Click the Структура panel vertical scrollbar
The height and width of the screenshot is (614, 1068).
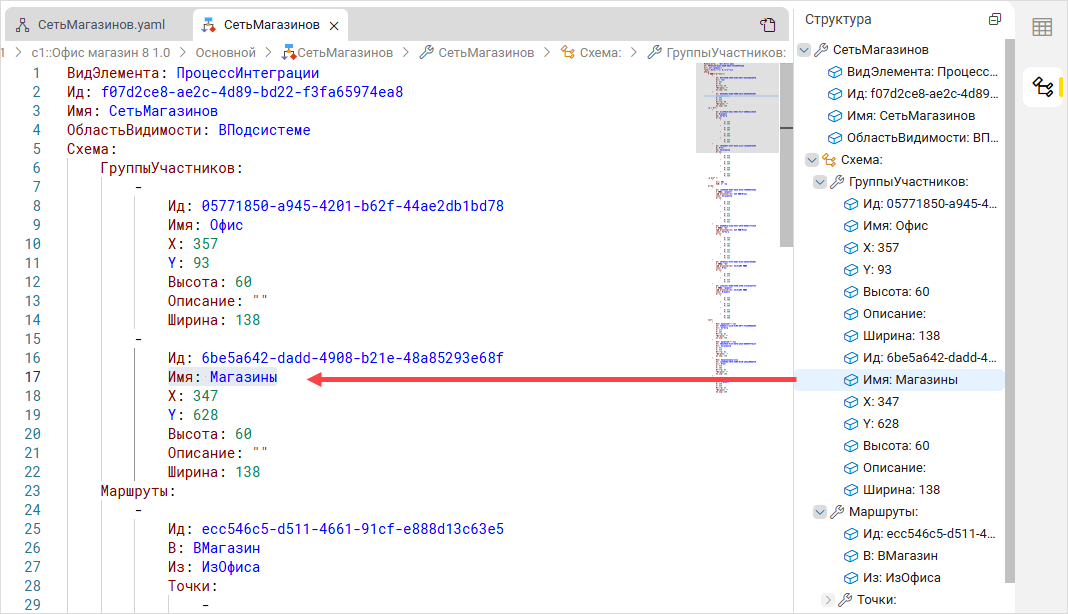tap(1009, 300)
